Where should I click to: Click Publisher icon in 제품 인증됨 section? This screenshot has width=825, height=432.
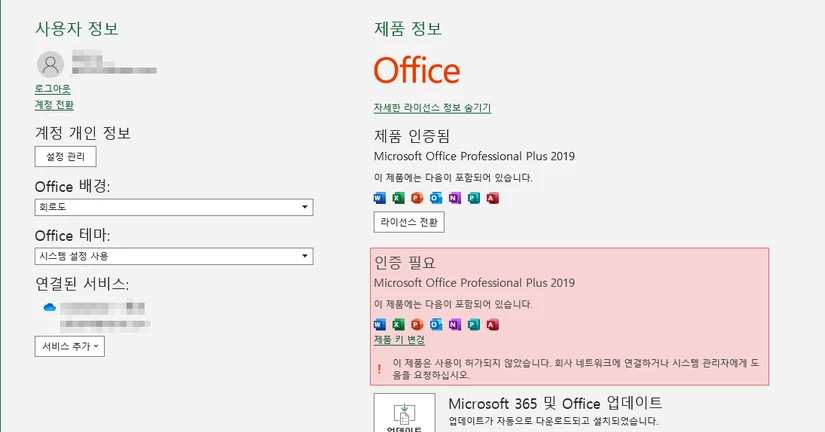[x=474, y=198]
